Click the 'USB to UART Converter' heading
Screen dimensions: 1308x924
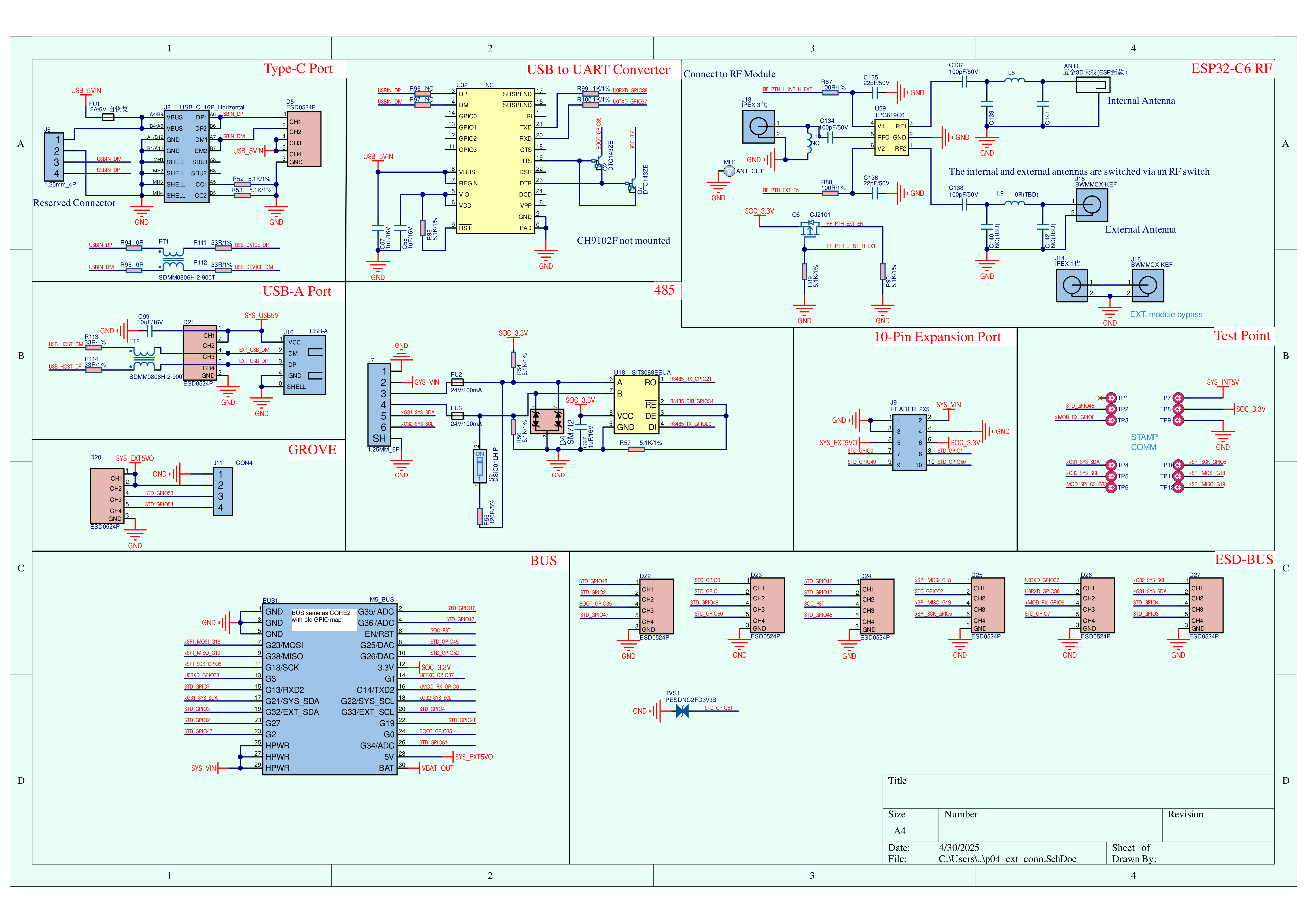coord(598,70)
